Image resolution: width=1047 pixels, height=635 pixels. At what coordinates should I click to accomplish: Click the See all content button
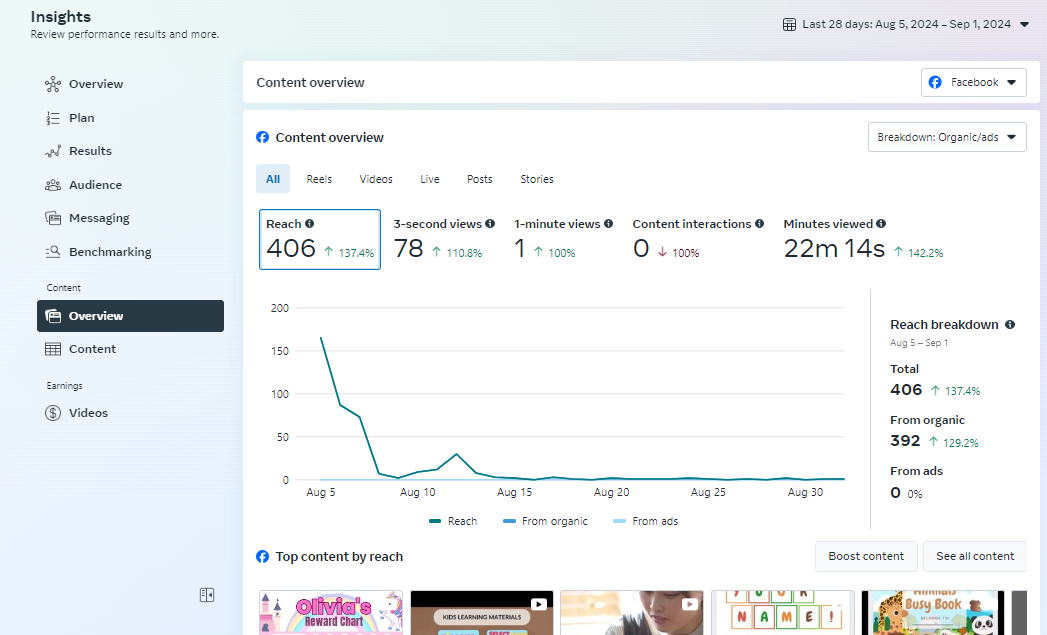pos(975,556)
